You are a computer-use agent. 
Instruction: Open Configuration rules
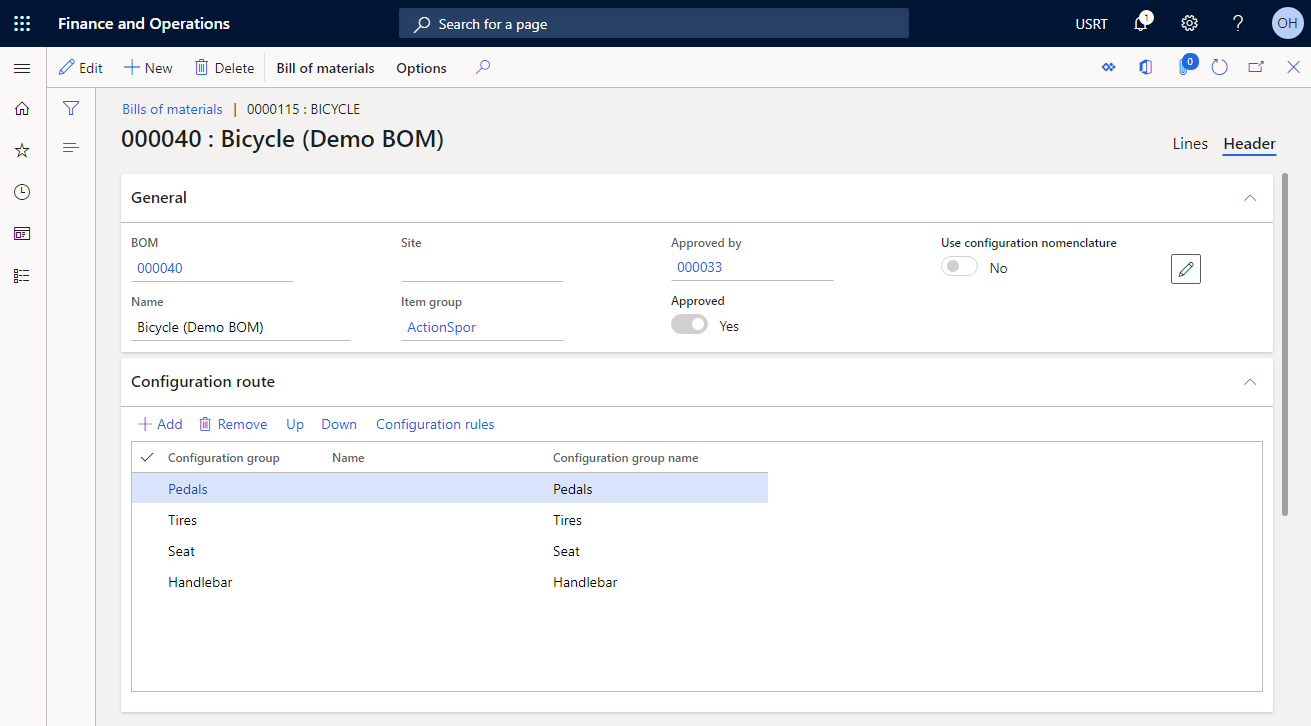tap(435, 424)
